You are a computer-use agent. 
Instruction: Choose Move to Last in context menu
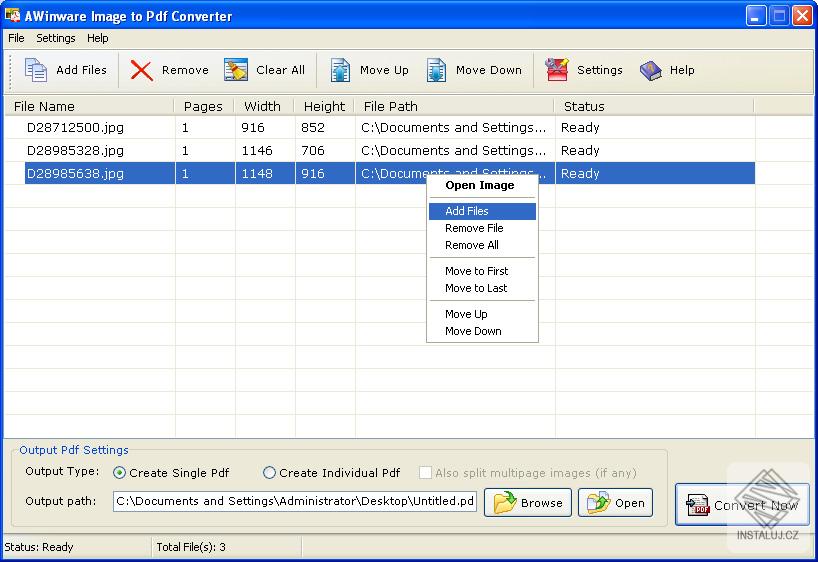[x=482, y=288]
